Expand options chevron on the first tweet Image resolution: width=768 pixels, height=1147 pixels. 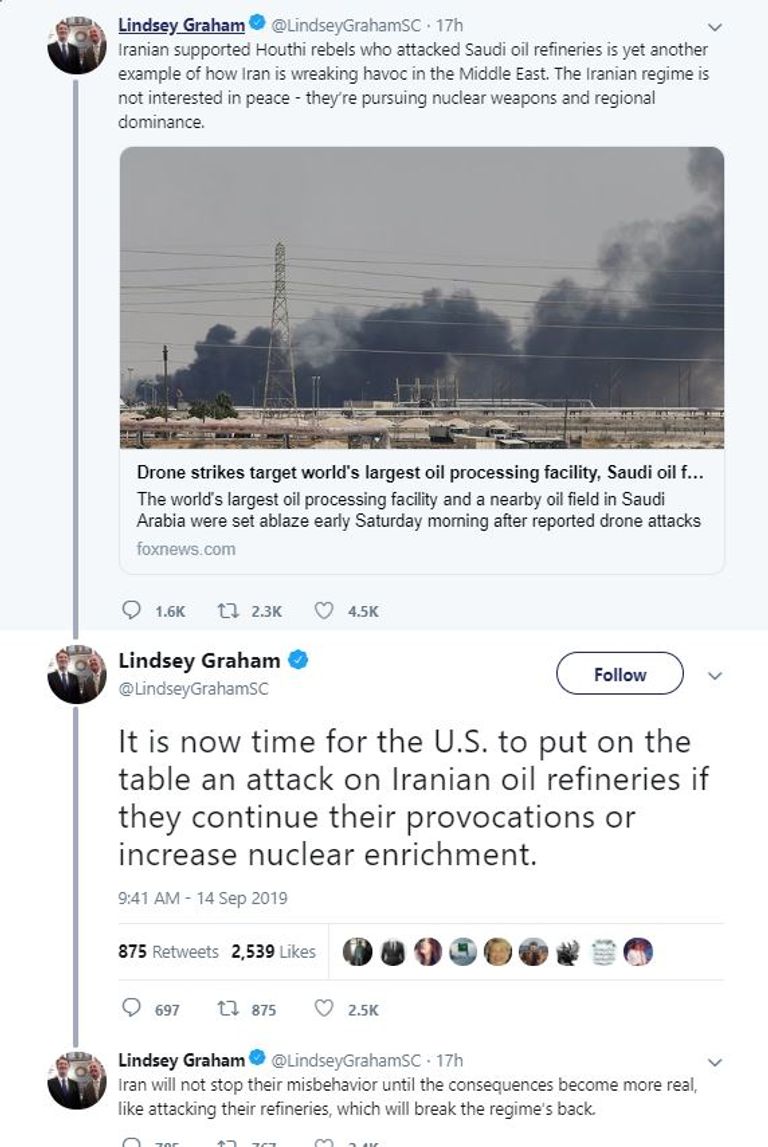(714, 26)
